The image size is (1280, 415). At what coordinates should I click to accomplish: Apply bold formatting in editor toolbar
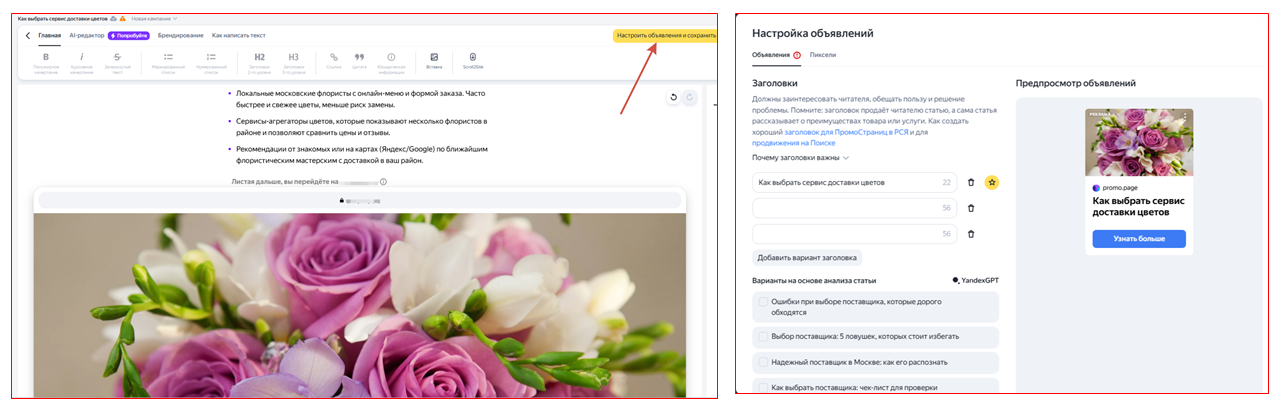tap(46, 58)
